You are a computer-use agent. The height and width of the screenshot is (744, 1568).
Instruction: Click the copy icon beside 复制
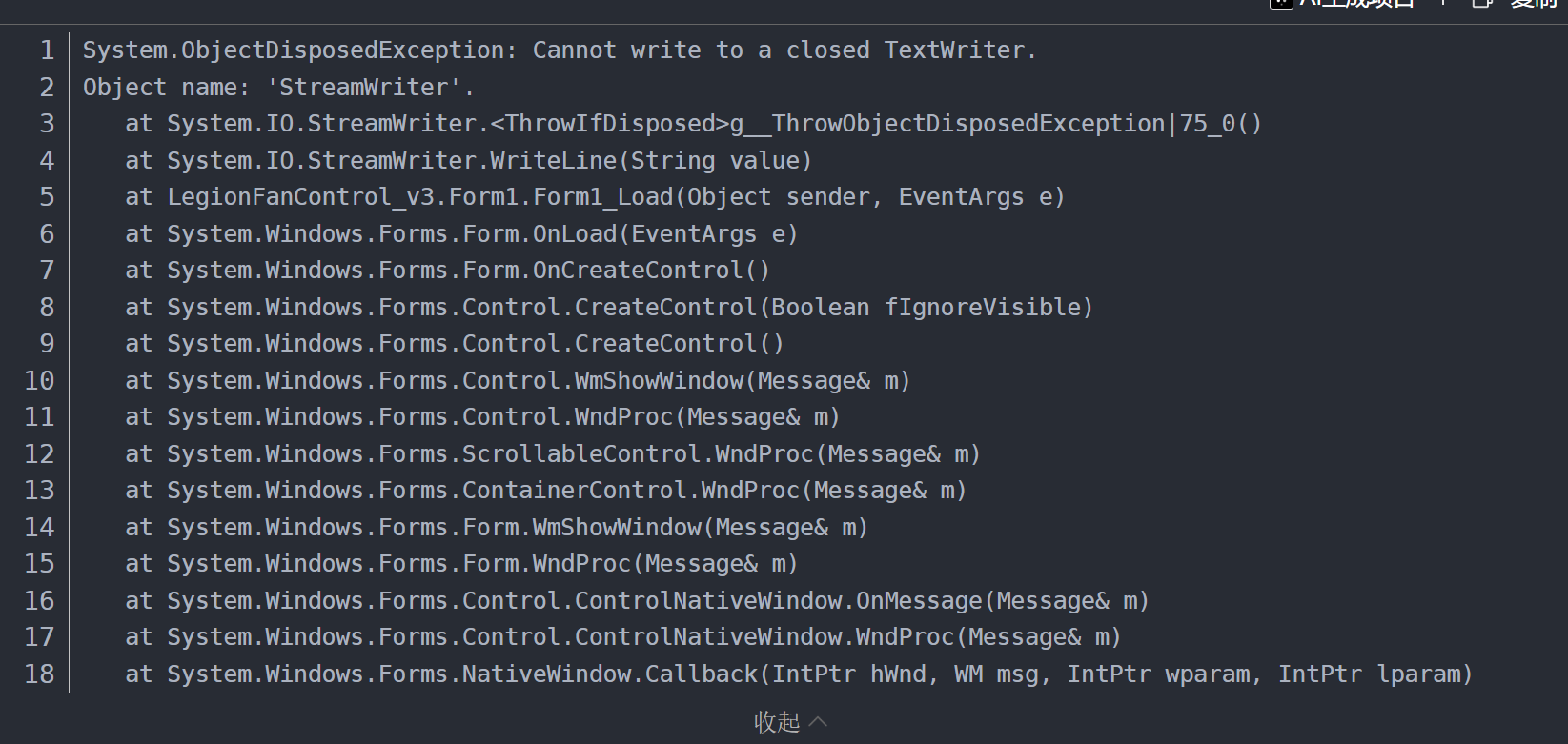(1480, 5)
